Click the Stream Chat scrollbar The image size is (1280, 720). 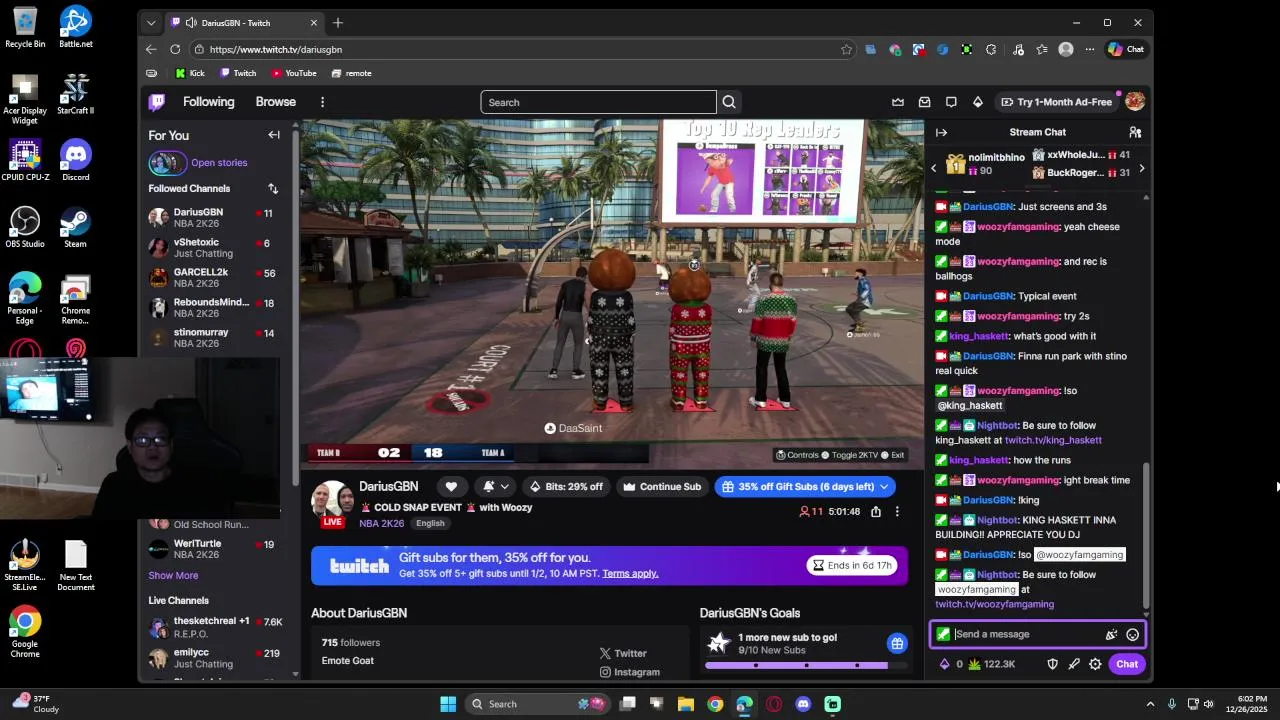(x=1146, y=535)
